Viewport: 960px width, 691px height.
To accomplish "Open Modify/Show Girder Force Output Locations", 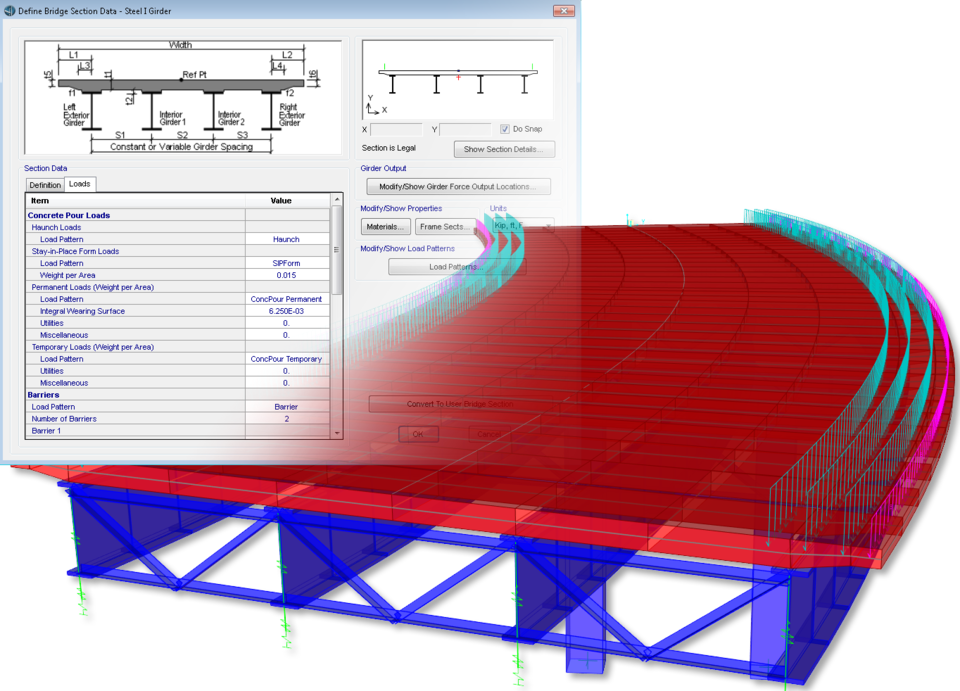I will coord(458,186).
